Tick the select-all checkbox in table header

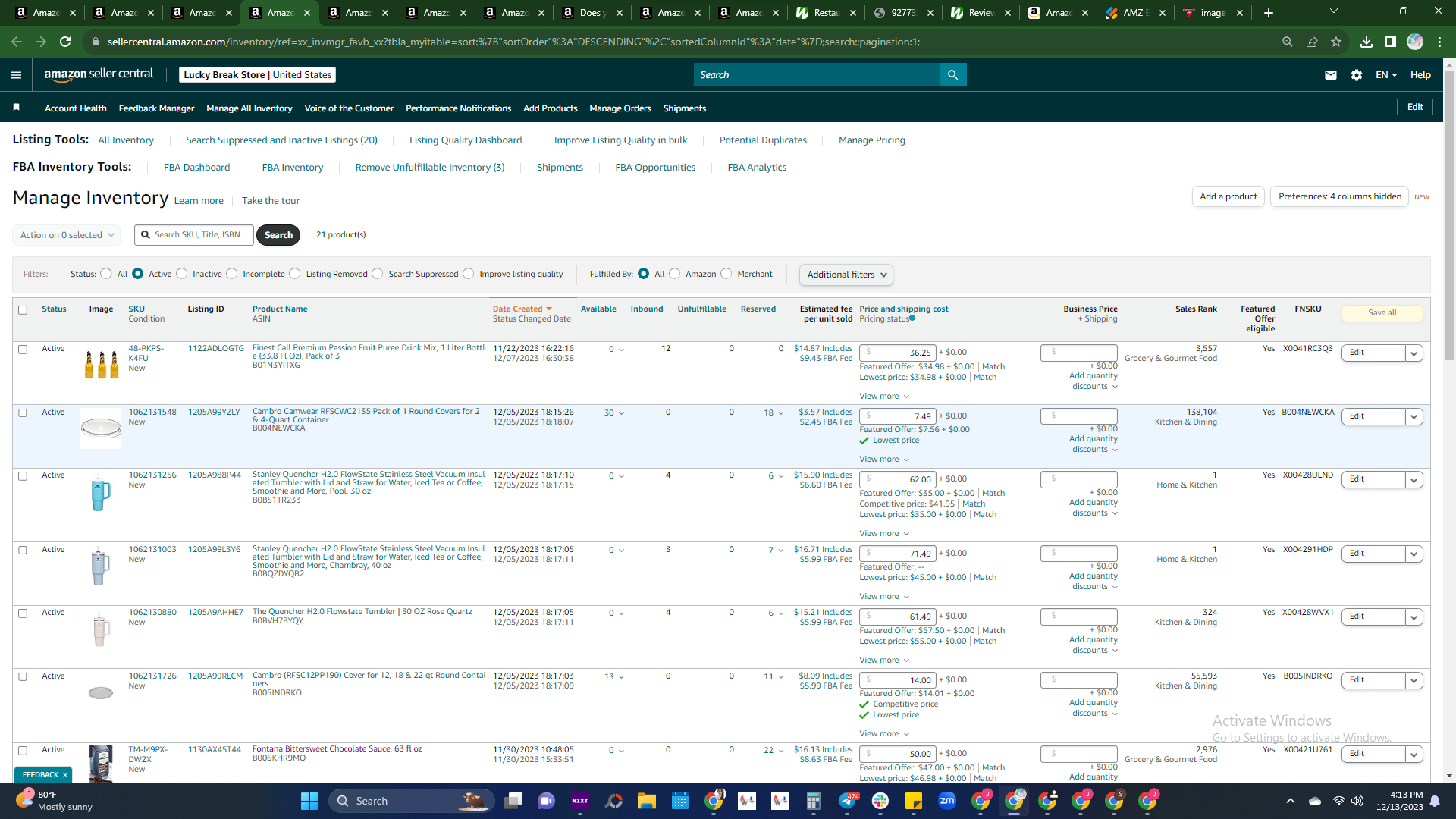click(23, 309)
